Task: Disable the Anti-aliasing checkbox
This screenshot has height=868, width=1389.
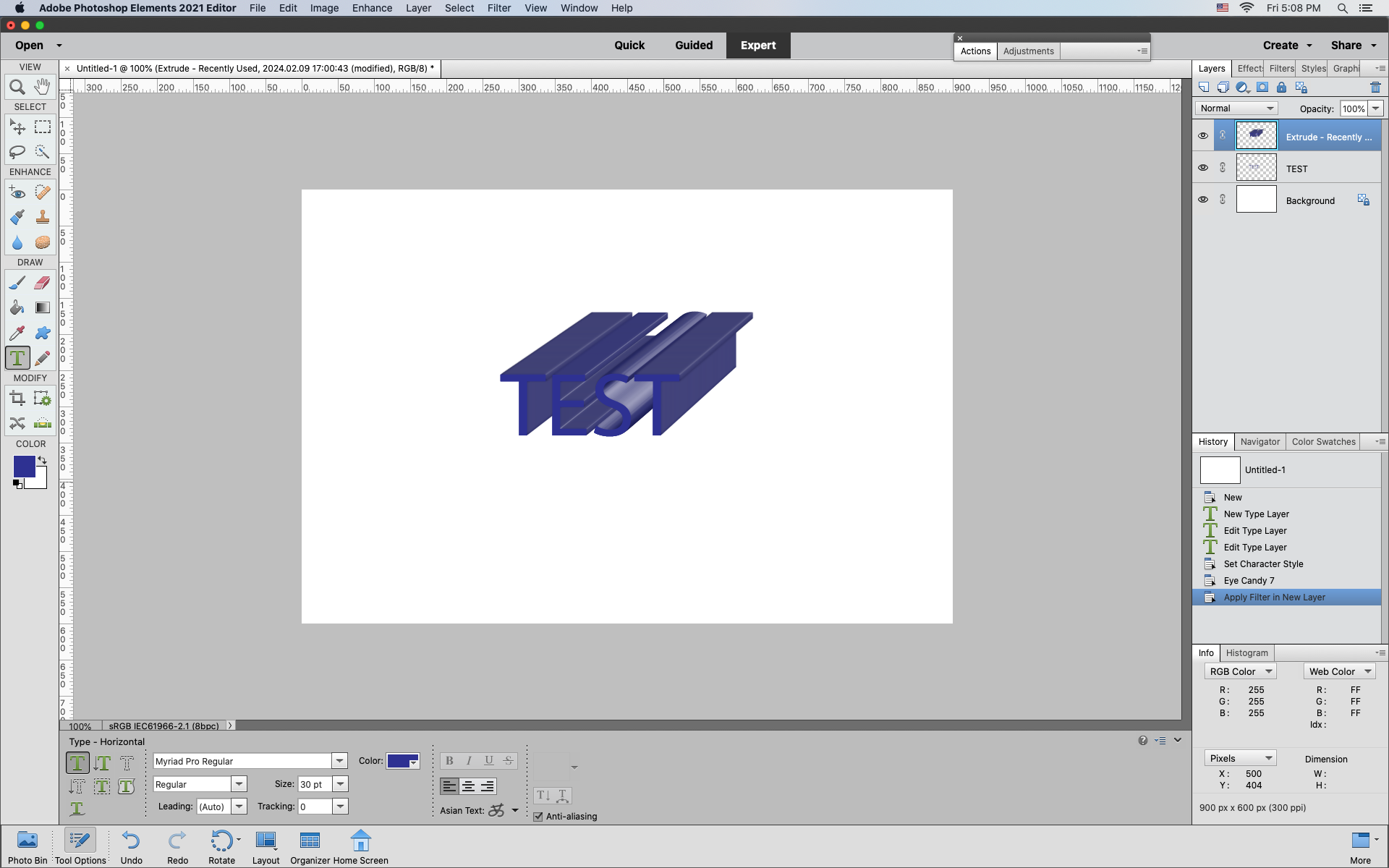Action: tap(538, 816)
